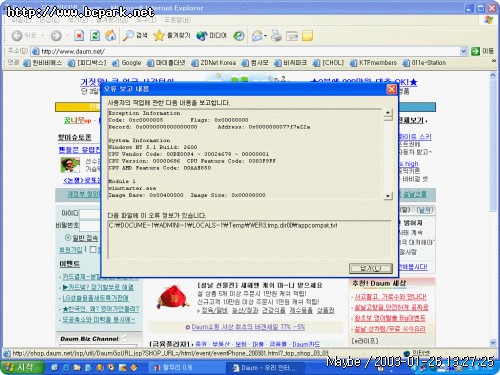Click the first quick launch icon beside Start
This screenshot has height=375, width=500.
click(54, 367)
